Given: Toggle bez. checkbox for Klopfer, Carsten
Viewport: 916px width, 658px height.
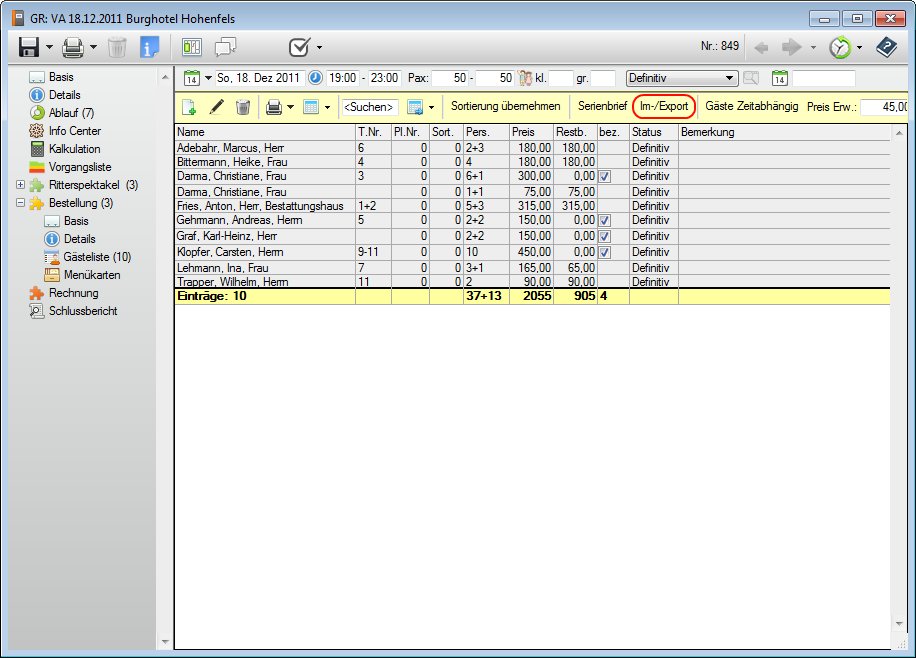Looking at the screenshot, I should (x=604, y=252).
